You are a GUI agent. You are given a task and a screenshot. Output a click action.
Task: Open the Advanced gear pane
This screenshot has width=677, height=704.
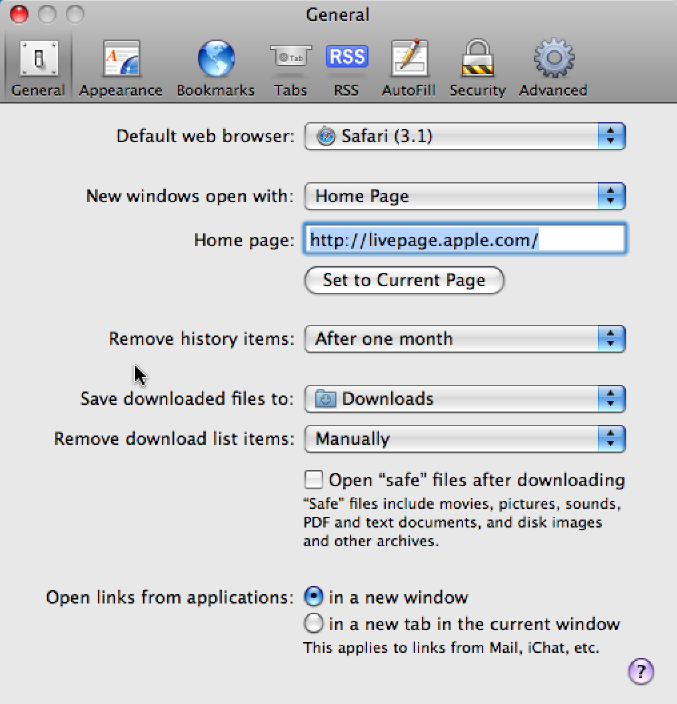[x=553, y=68]
